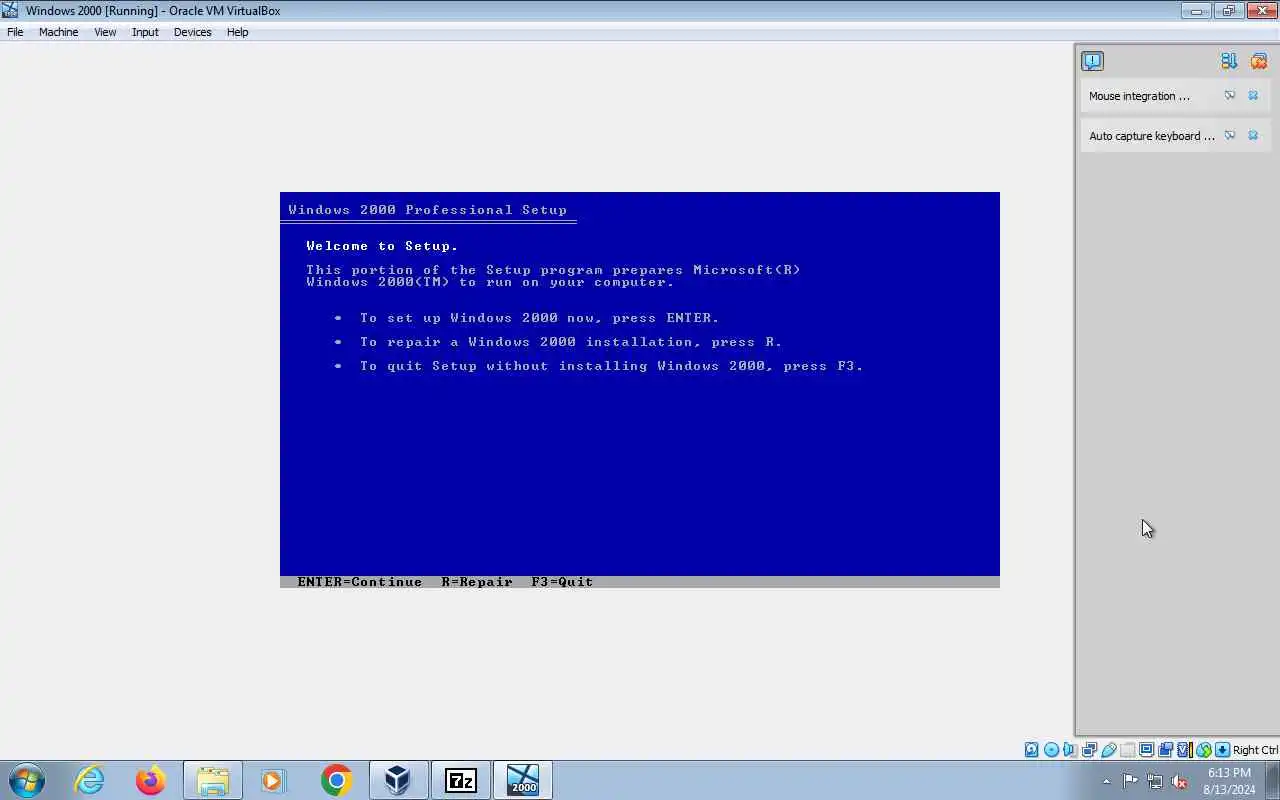The height and width of the screenshot is (800, 1280).
Task: Click ENTER=Continue in the setup footer
Action: pos(359,582)
